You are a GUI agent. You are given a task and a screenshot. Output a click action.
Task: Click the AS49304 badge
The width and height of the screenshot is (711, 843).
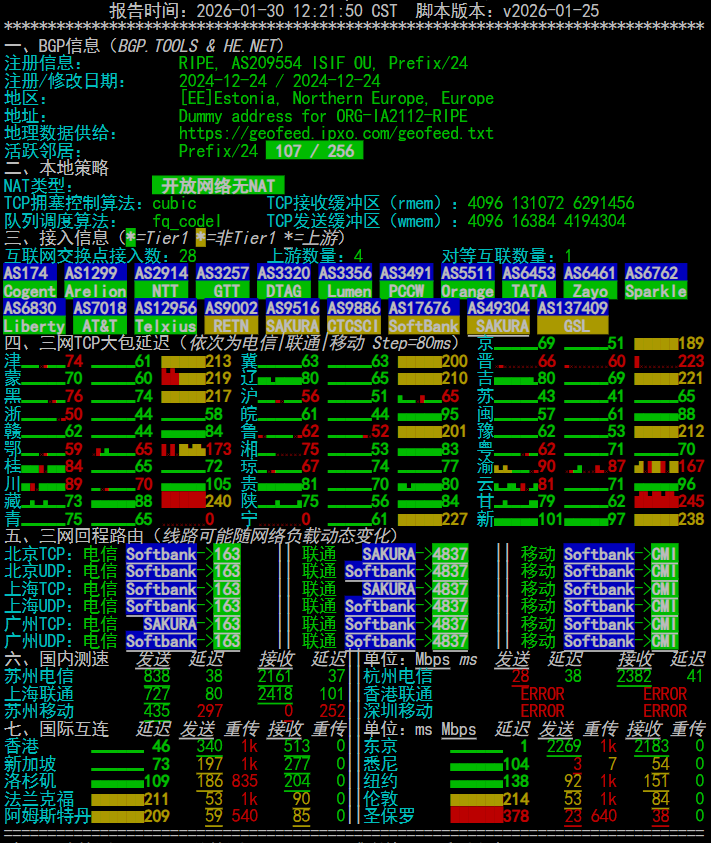[498, 308]
